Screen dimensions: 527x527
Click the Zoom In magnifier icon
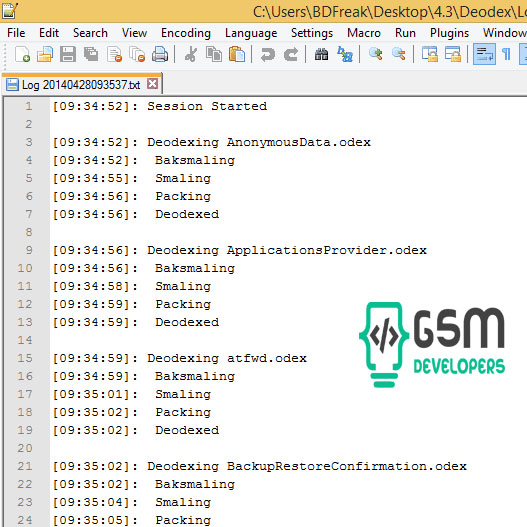(376, 54)
